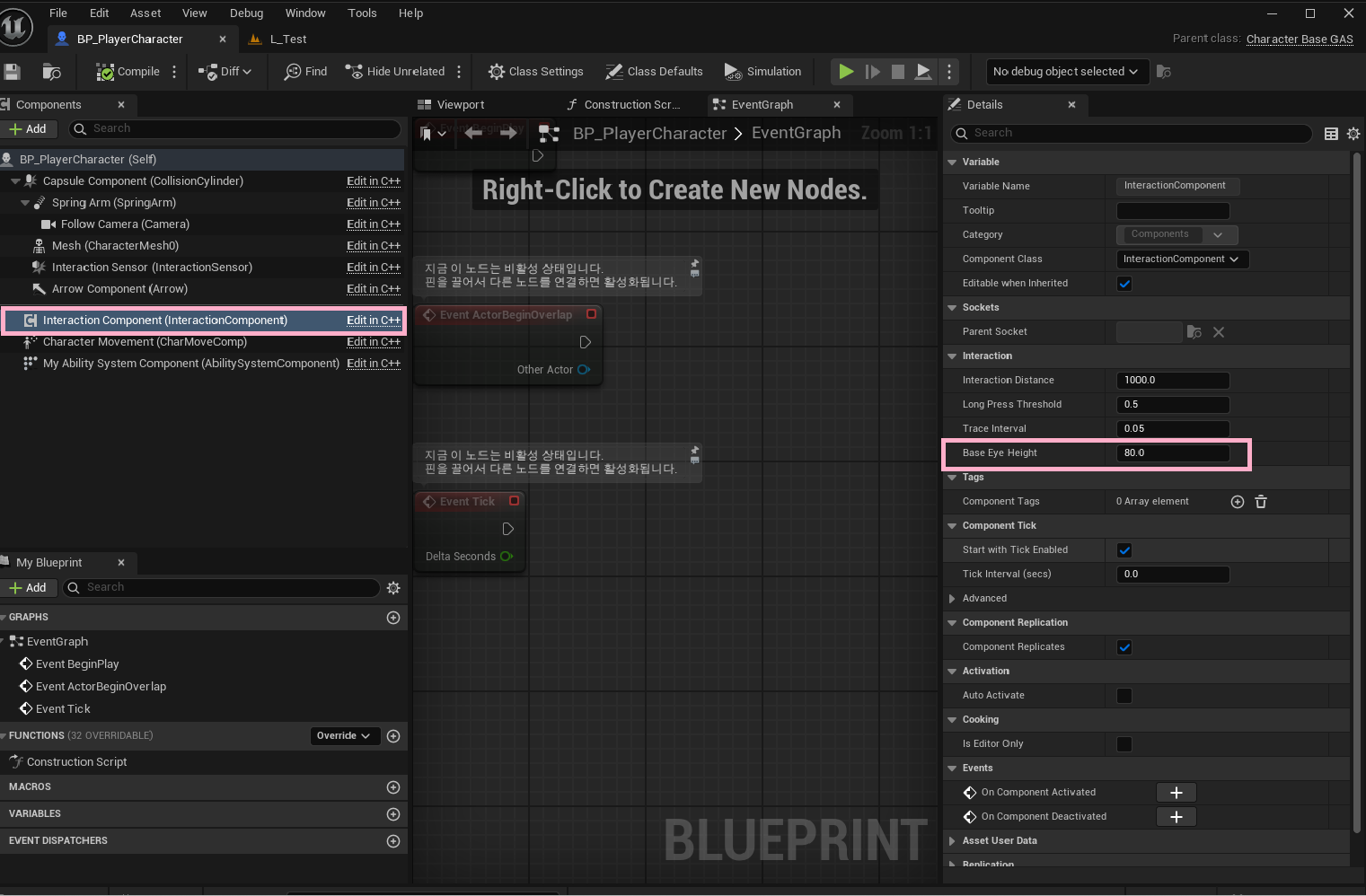Screen dimensions: 1366x896
Task: Open My Blueprint settings gear
Action: click(x=393, y=588)
